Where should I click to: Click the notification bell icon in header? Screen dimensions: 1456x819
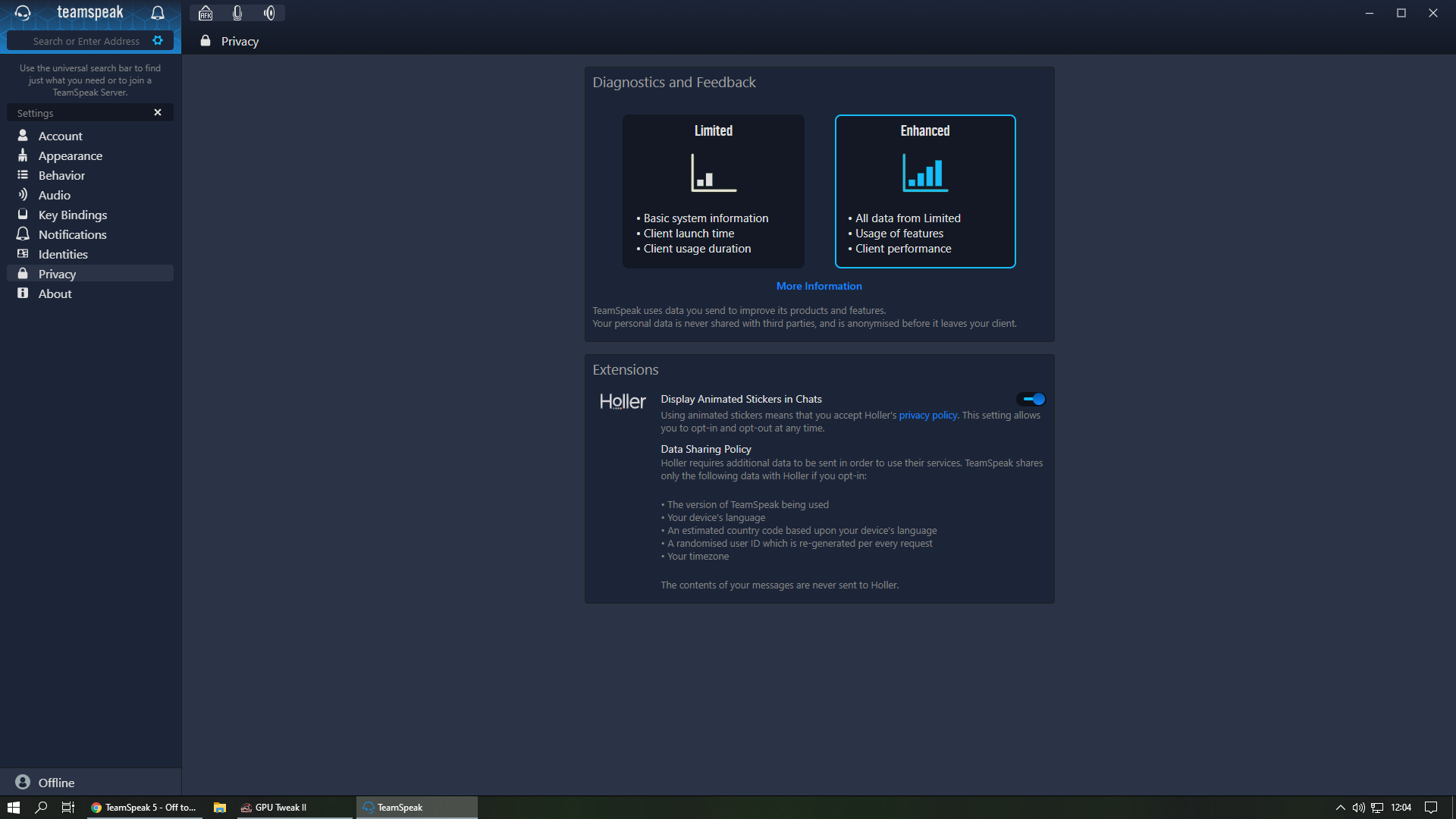158,13
